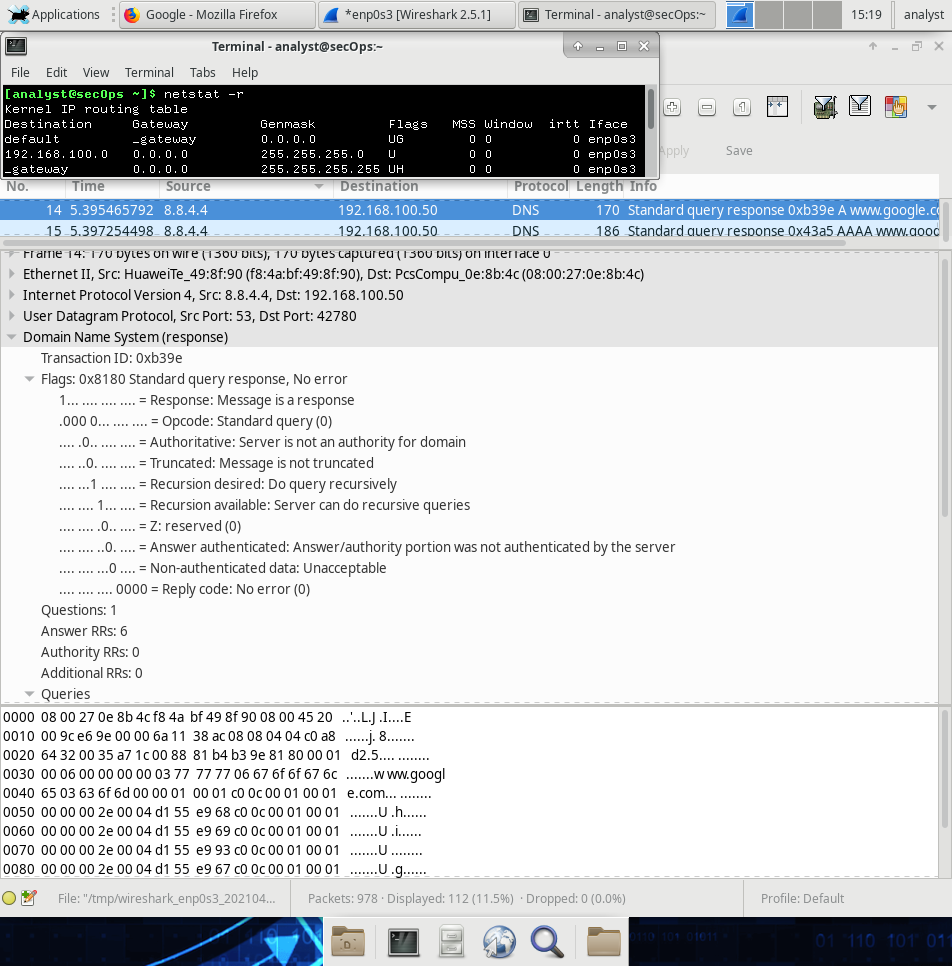Switch to the third workspace
The height and width of the screenshot is (966, 952).
798,14
